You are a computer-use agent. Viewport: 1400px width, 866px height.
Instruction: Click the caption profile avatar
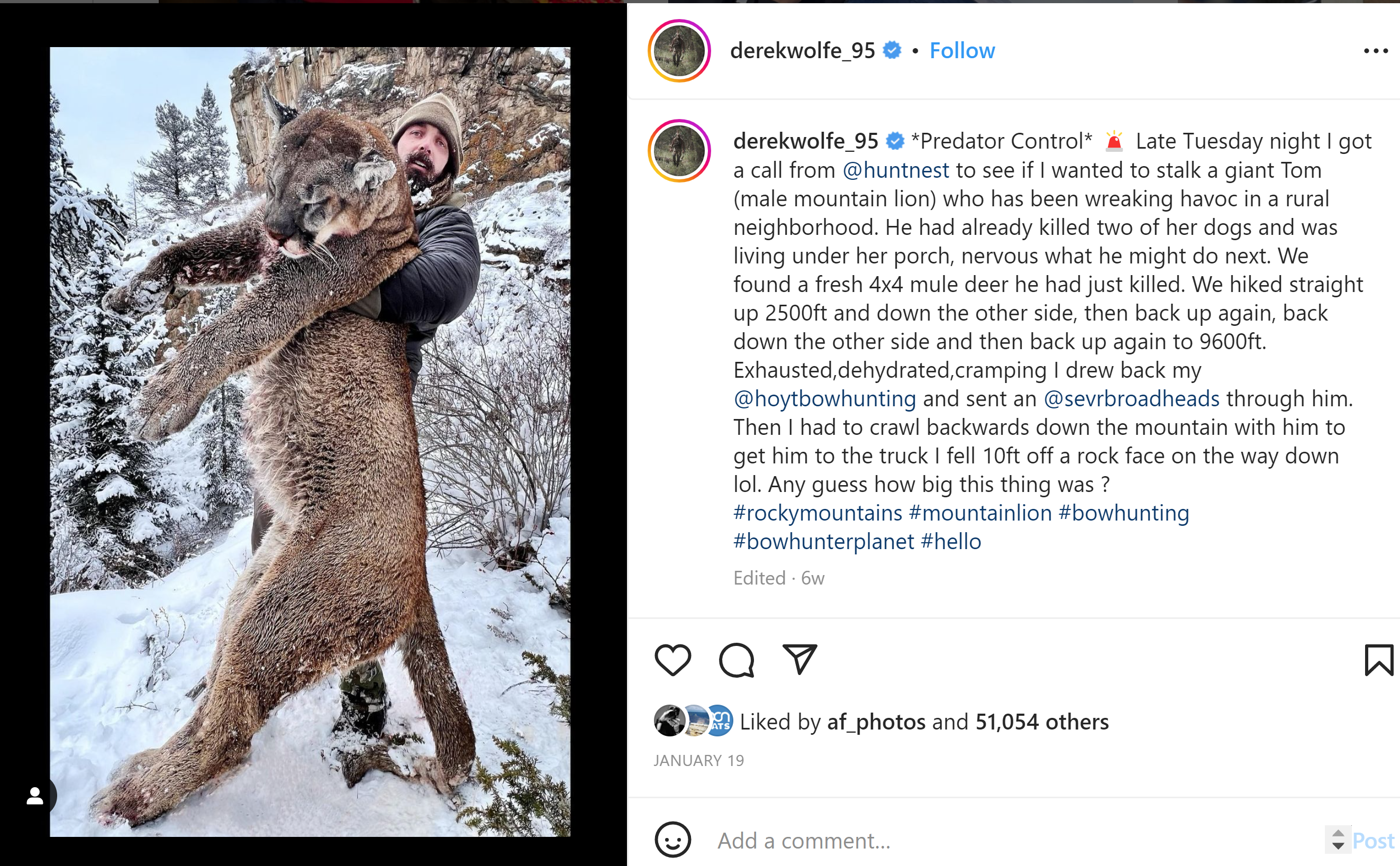tap(679, 151)
